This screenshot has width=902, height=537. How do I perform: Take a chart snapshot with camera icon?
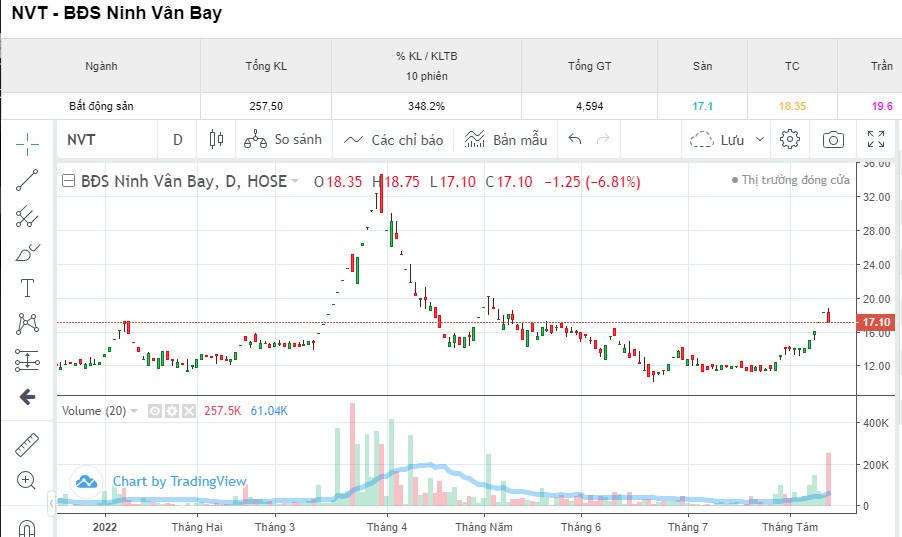click(833, 140)
